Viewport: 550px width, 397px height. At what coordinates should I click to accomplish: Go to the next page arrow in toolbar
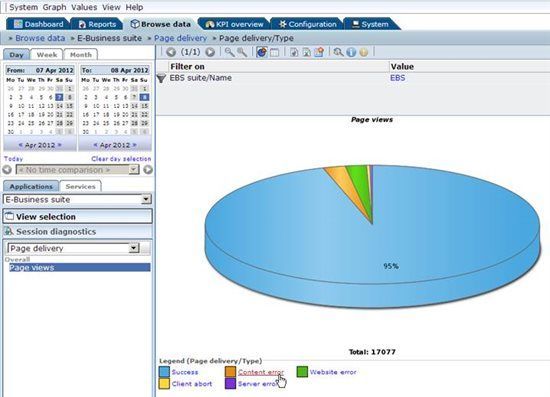coord(210,52)
